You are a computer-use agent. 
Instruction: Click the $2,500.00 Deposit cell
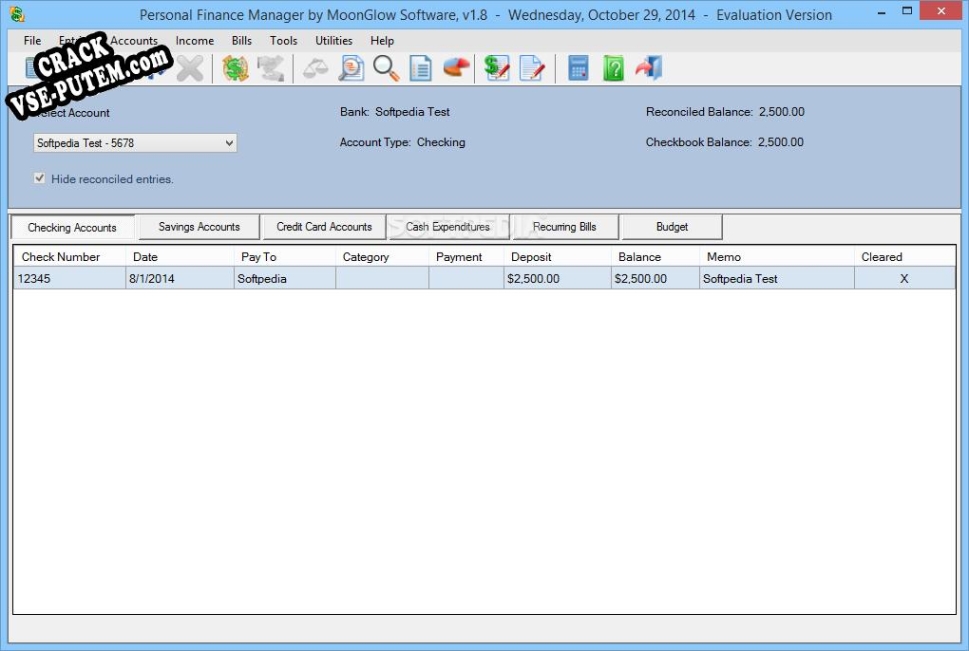(x=557, y=278)
